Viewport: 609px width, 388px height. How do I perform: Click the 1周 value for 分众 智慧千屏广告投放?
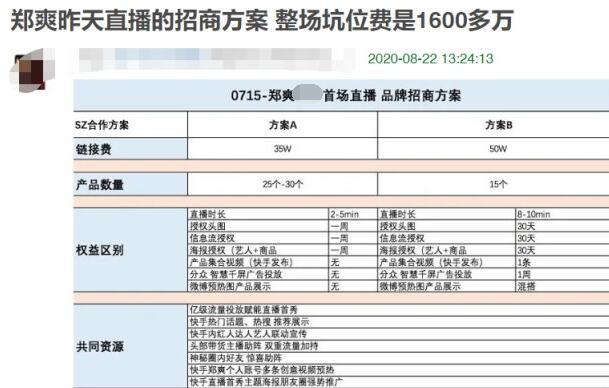524,275
